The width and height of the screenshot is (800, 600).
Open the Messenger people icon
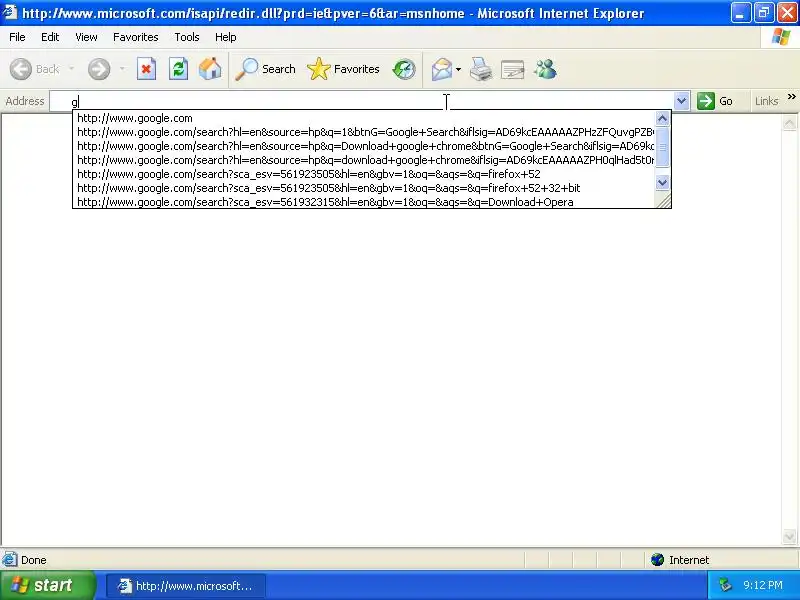(x=545, y=69)
